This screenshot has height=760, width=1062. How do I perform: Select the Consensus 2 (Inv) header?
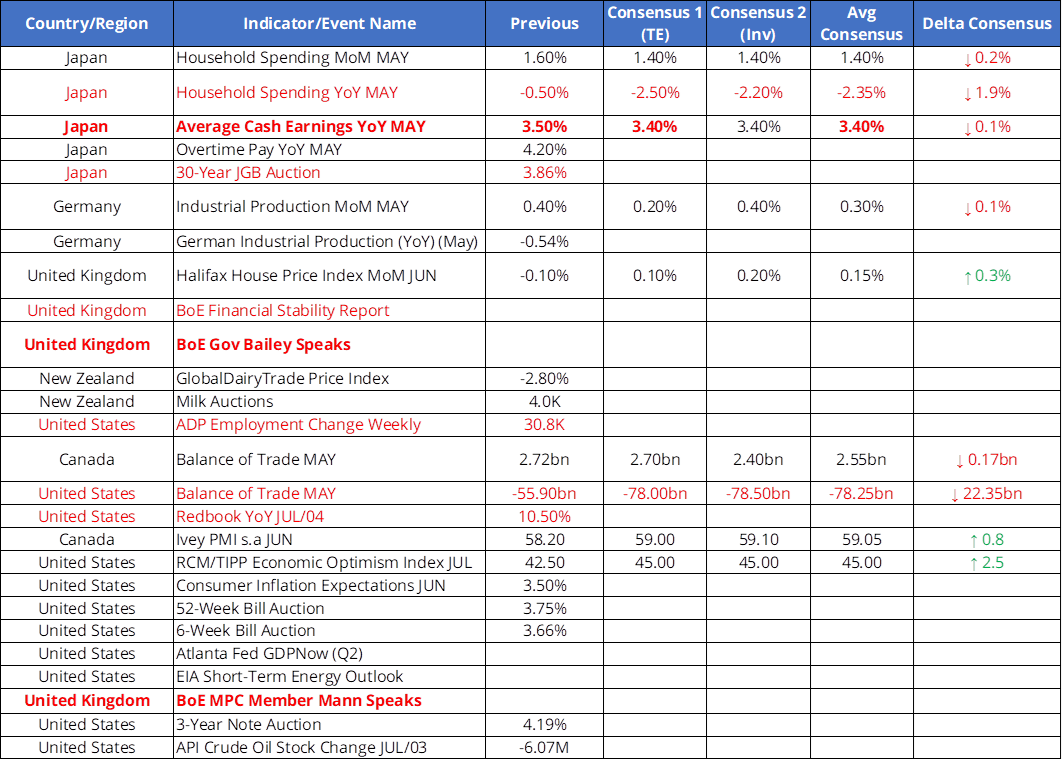759,23
